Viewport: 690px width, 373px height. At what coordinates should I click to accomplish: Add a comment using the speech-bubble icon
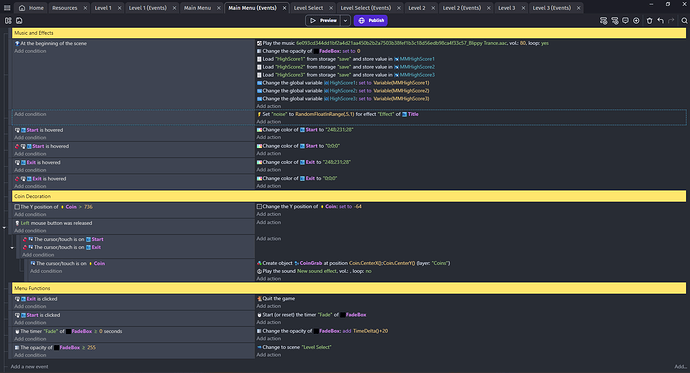pos(625,21)
